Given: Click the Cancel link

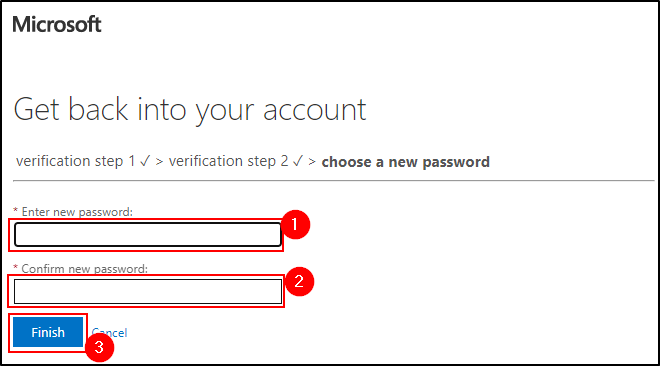Looking at the screenshot, I should pyautogui.click(x=109, y=333).
